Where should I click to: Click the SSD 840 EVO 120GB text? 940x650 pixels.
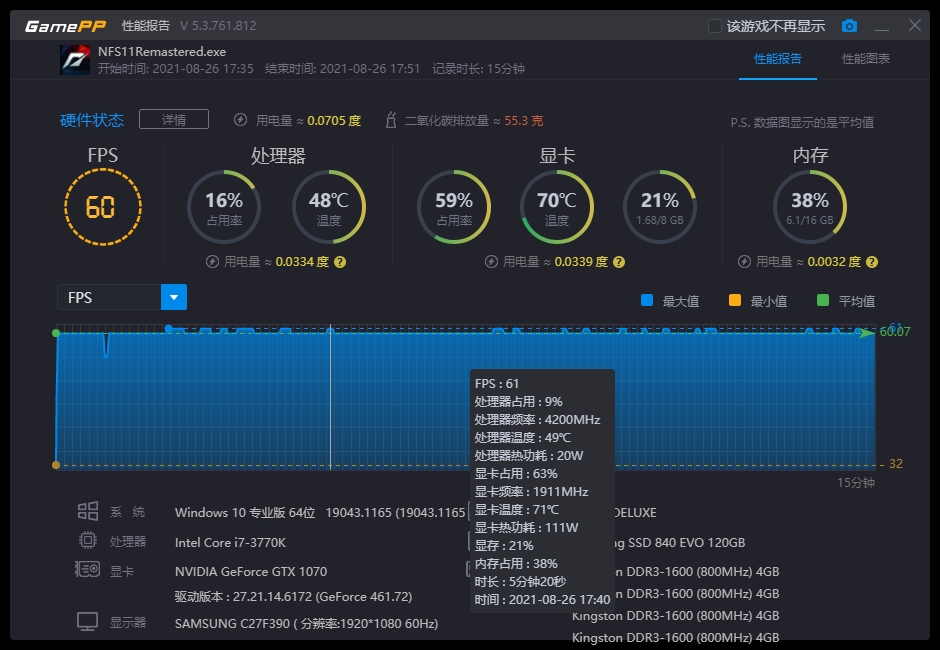point(686,543)
